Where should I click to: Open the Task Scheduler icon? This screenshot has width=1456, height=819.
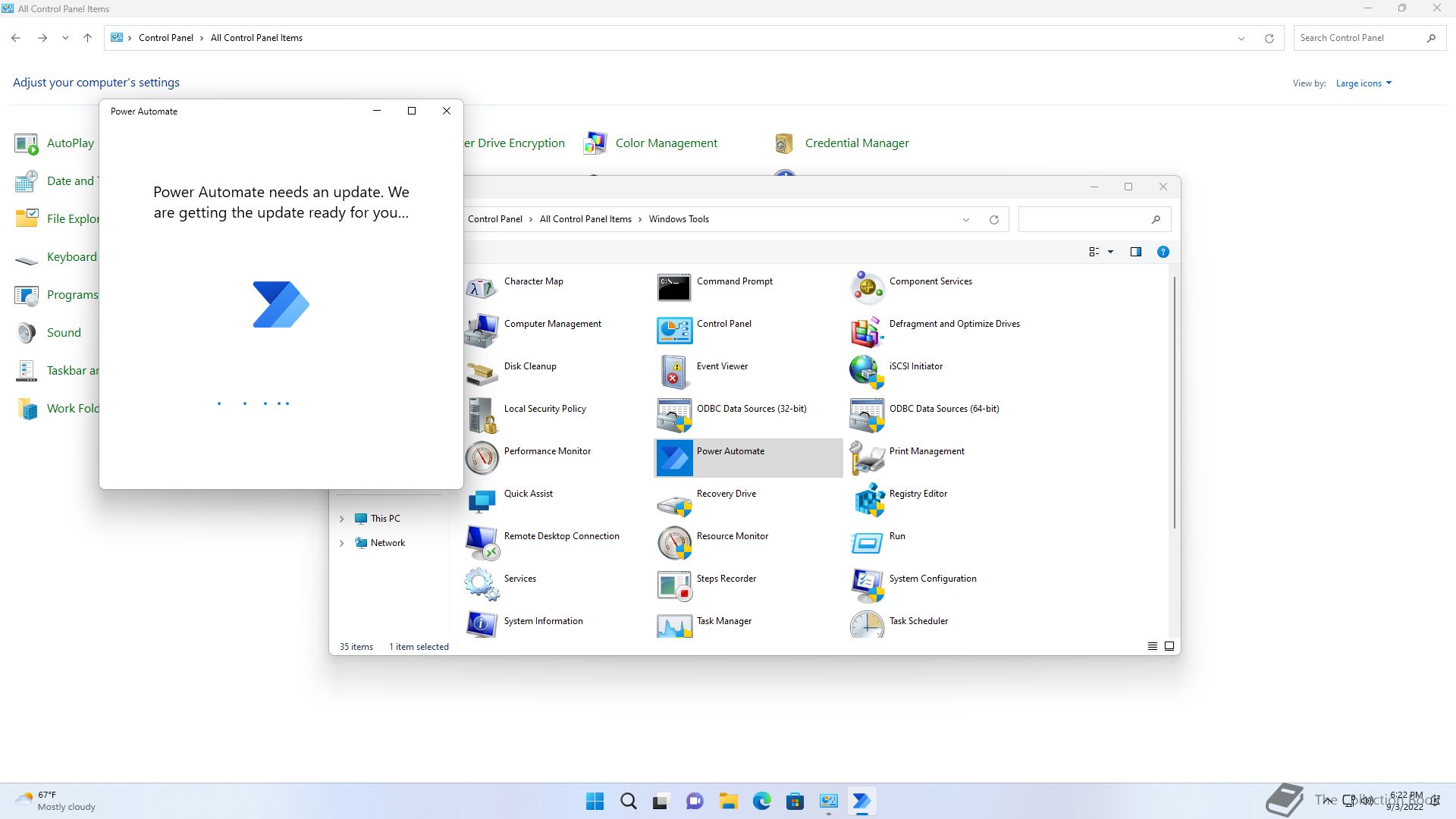pos(867,624)
